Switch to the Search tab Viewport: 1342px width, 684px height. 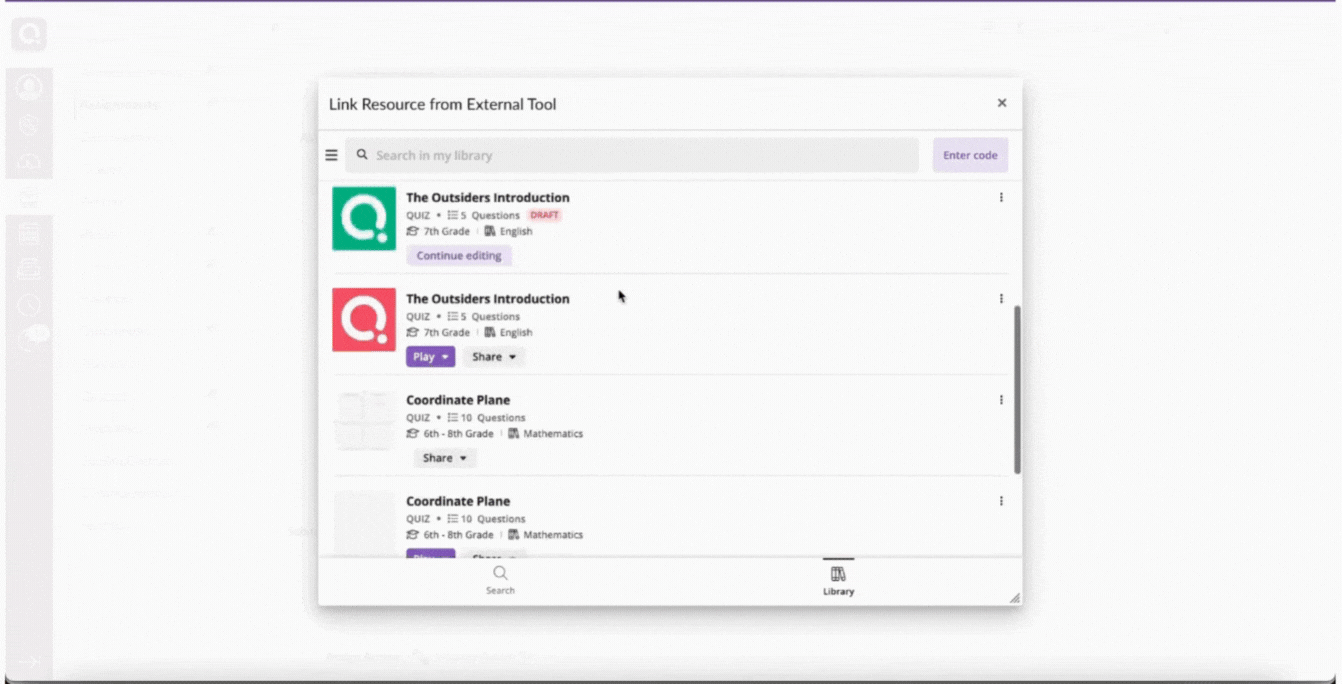(500, 579)
